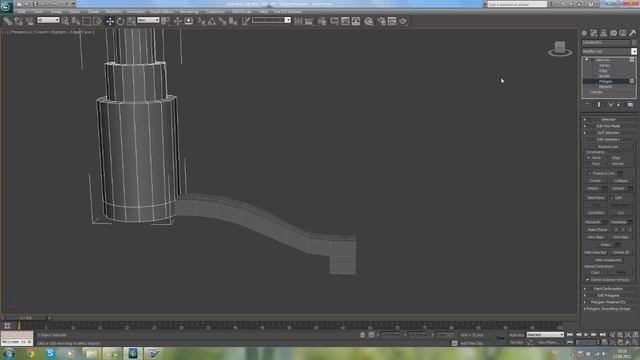640x360 pixels.
Task: Select the Move tool in main toolbar
Action: click(110, 21)
